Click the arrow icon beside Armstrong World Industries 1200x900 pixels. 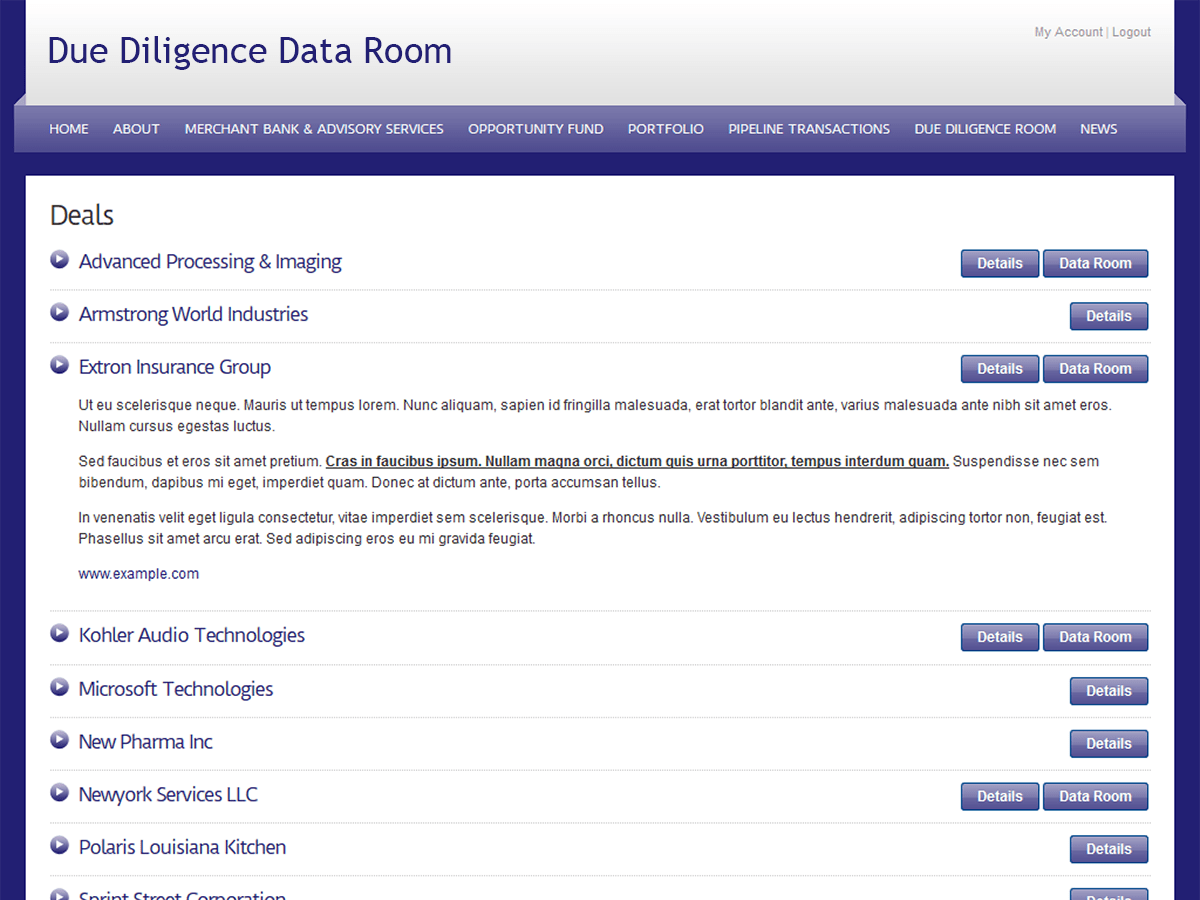[59, 311]
